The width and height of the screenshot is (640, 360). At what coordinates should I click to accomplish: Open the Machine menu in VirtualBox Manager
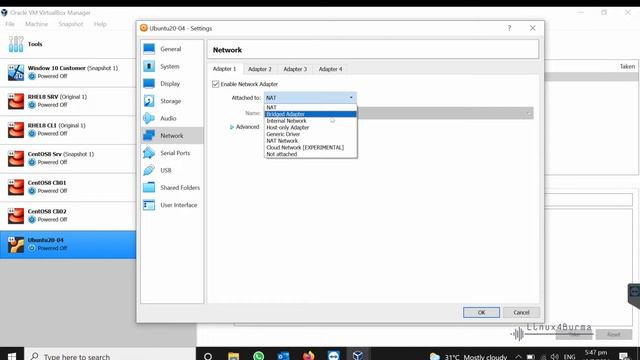[x=36, y=24]
